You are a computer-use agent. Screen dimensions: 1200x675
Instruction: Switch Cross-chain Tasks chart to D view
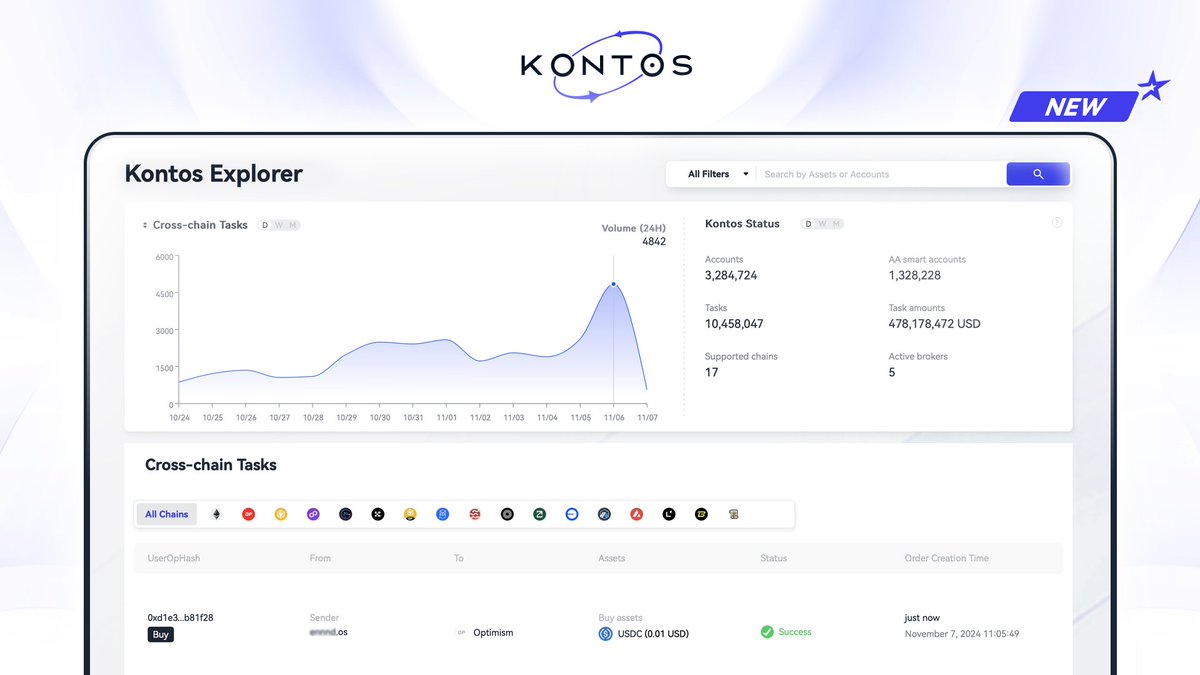(265, 225)
